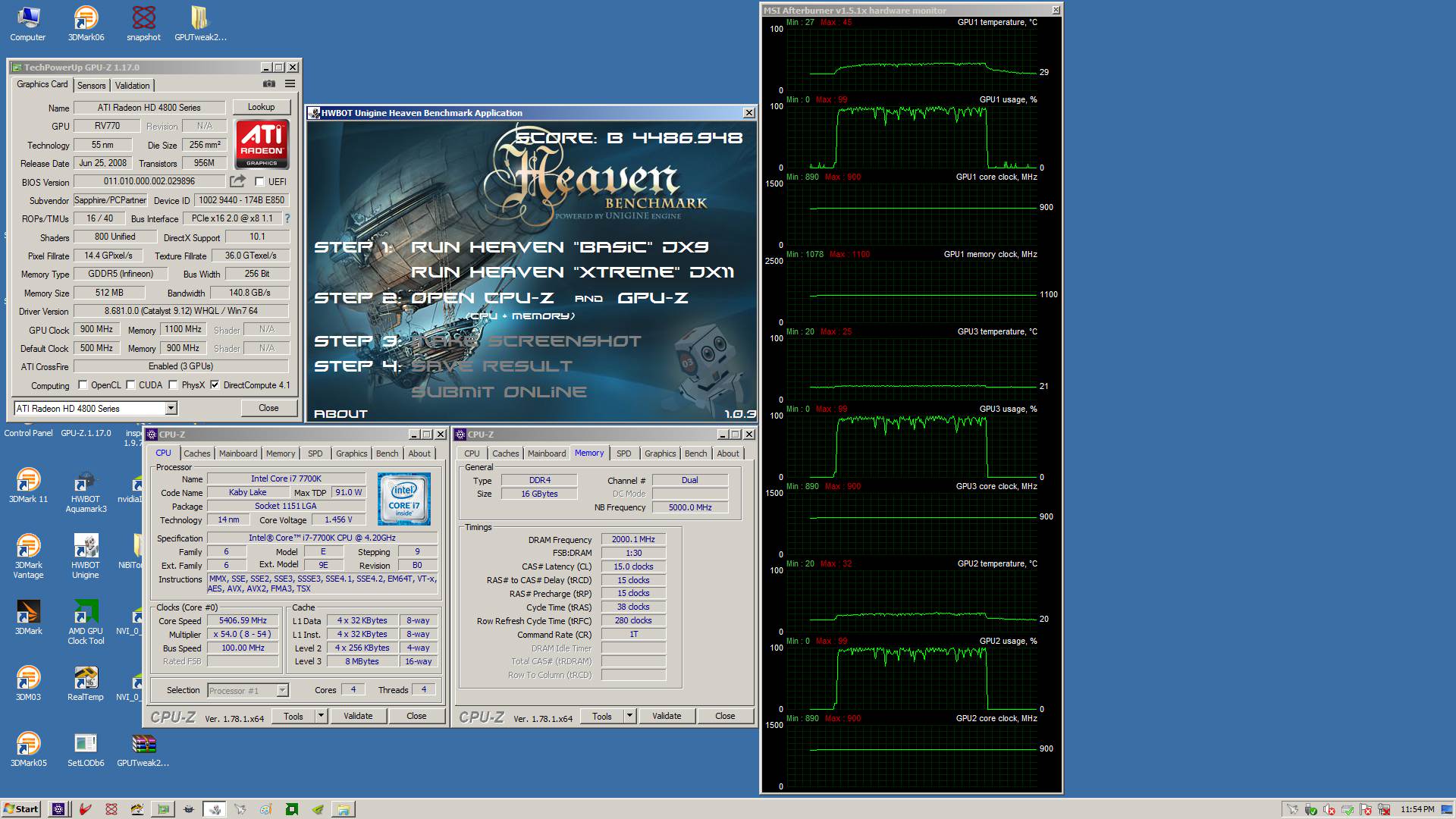Screen dimensions: 1456x819
Task: Click folder explorer taskbar icon
Action: click(x=343, y=809)
